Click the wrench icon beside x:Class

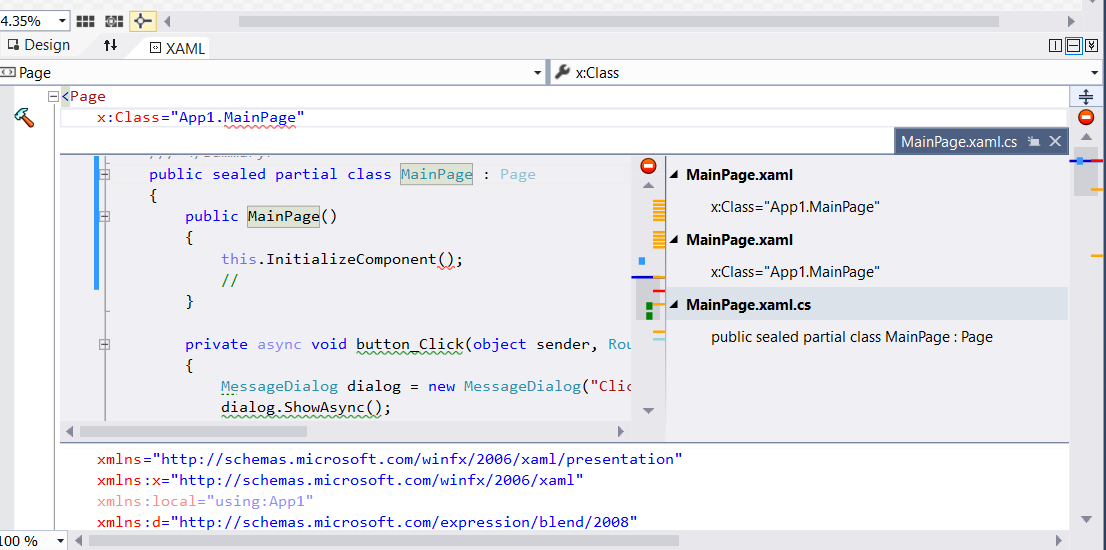tap(562, 72)
